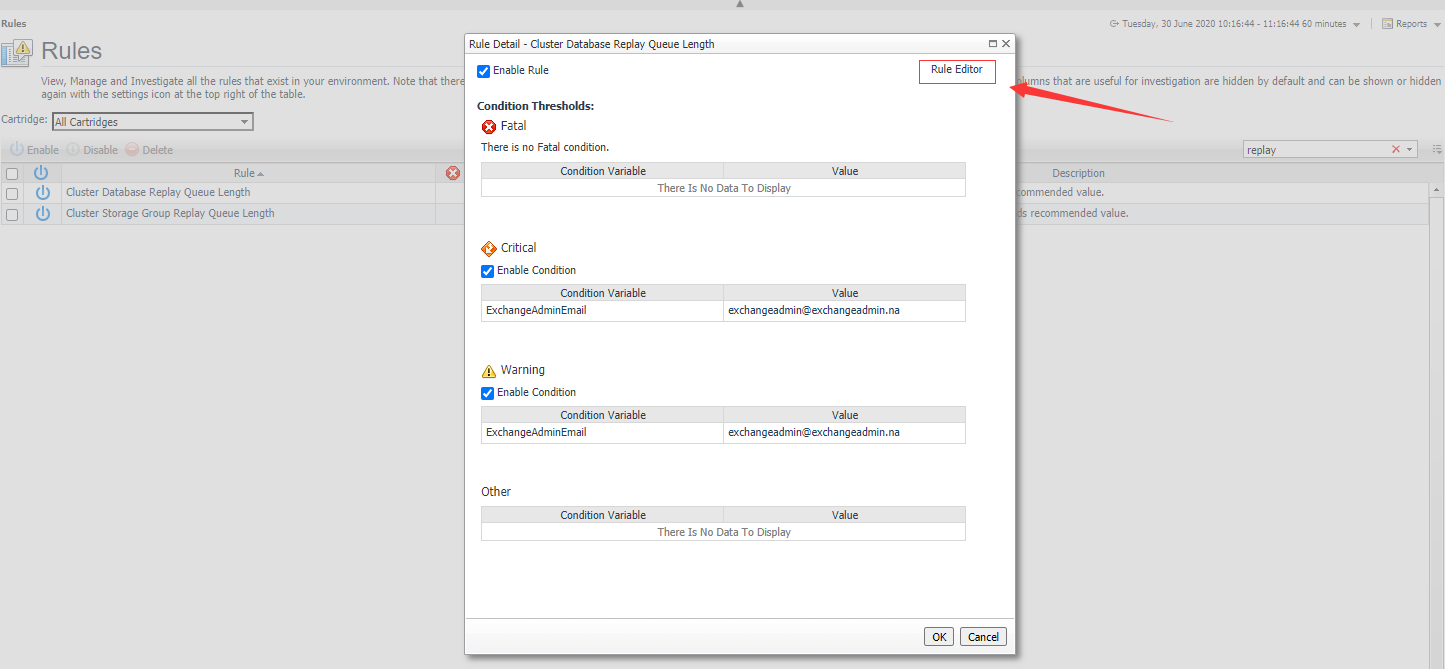
Task: Open the Rule Editor
Action: (x=956, y=71)
